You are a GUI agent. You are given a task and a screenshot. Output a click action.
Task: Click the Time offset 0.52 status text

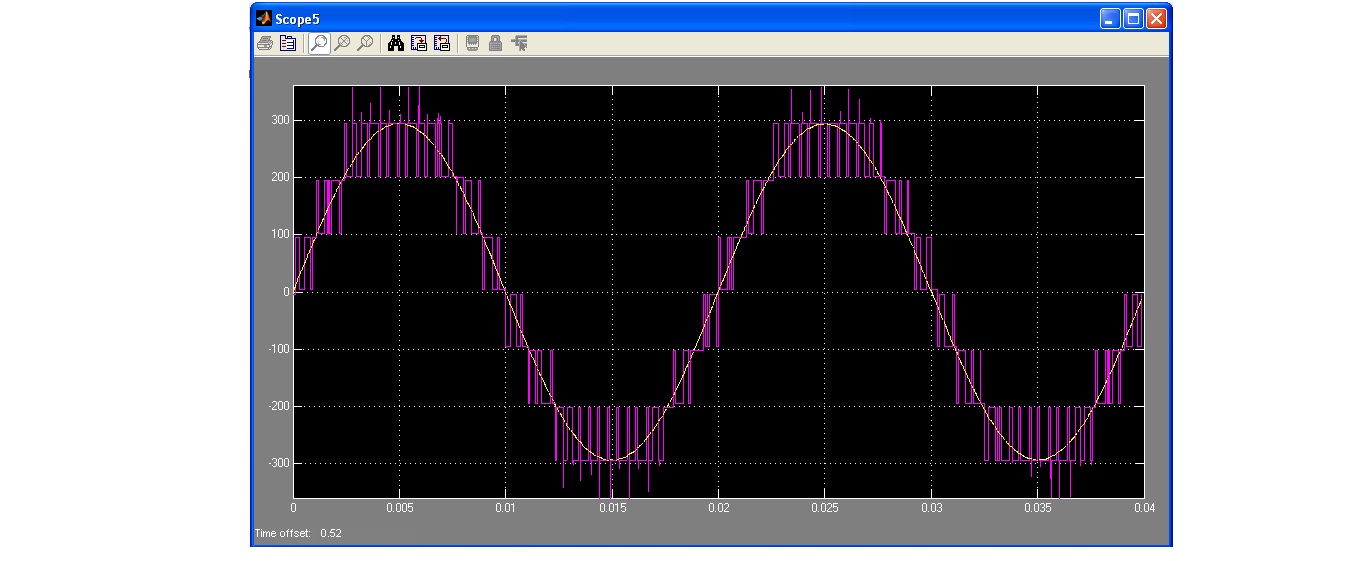[x=298, y=533]
